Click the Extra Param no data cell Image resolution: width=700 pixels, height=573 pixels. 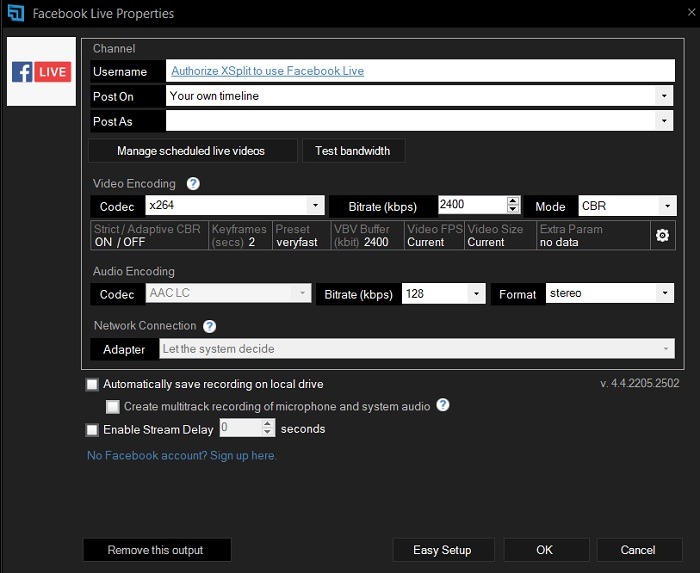pos(593,235)
